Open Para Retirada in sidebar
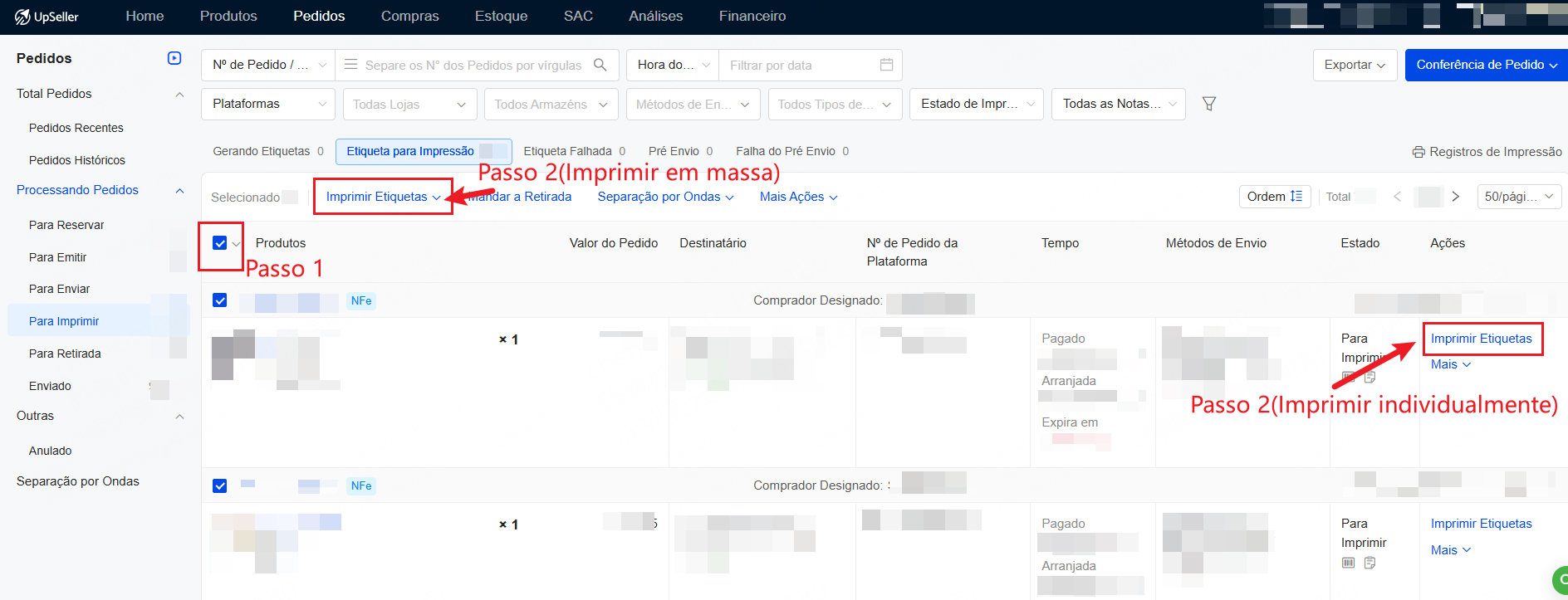 [65, 354]
